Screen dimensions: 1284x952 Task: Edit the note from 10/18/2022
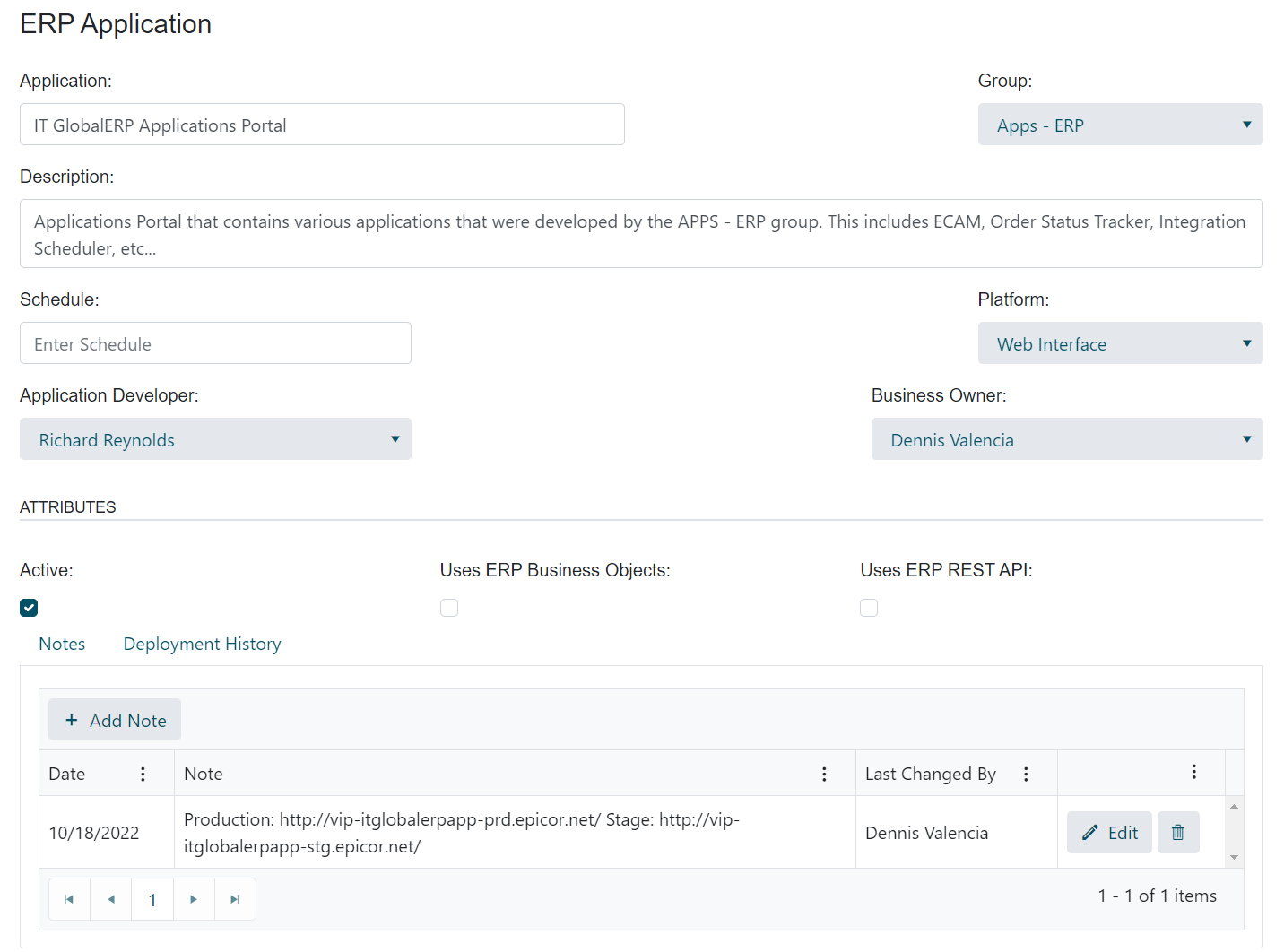click(1109, 833)
